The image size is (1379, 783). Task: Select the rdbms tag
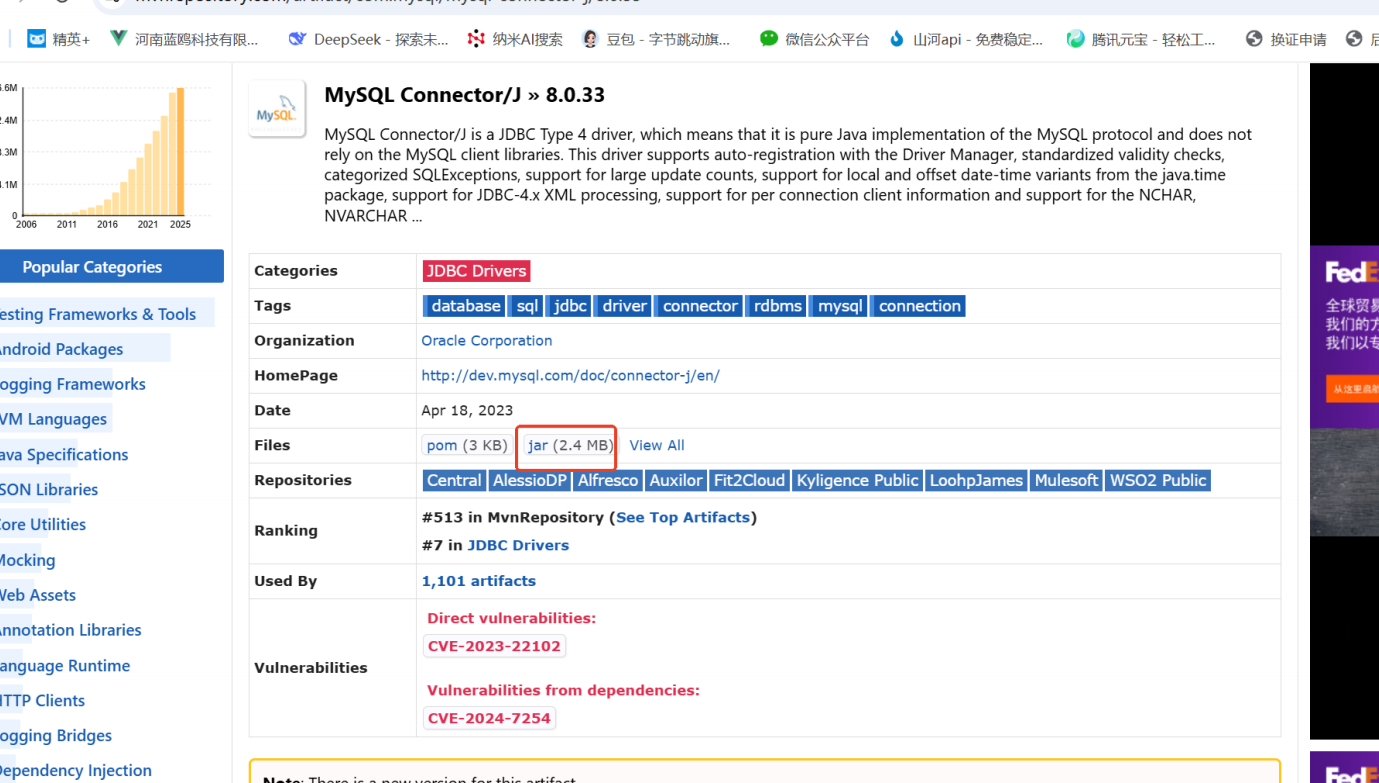tap(778, 306)
